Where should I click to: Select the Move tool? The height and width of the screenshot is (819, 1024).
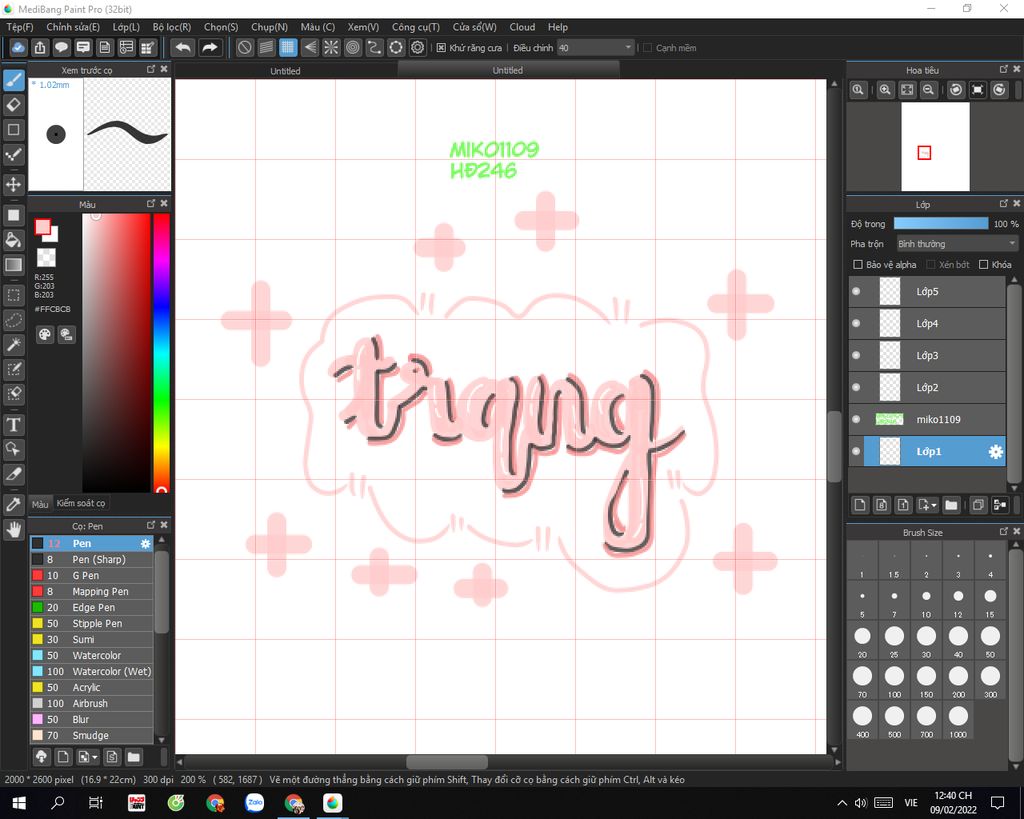click(14, 185)
